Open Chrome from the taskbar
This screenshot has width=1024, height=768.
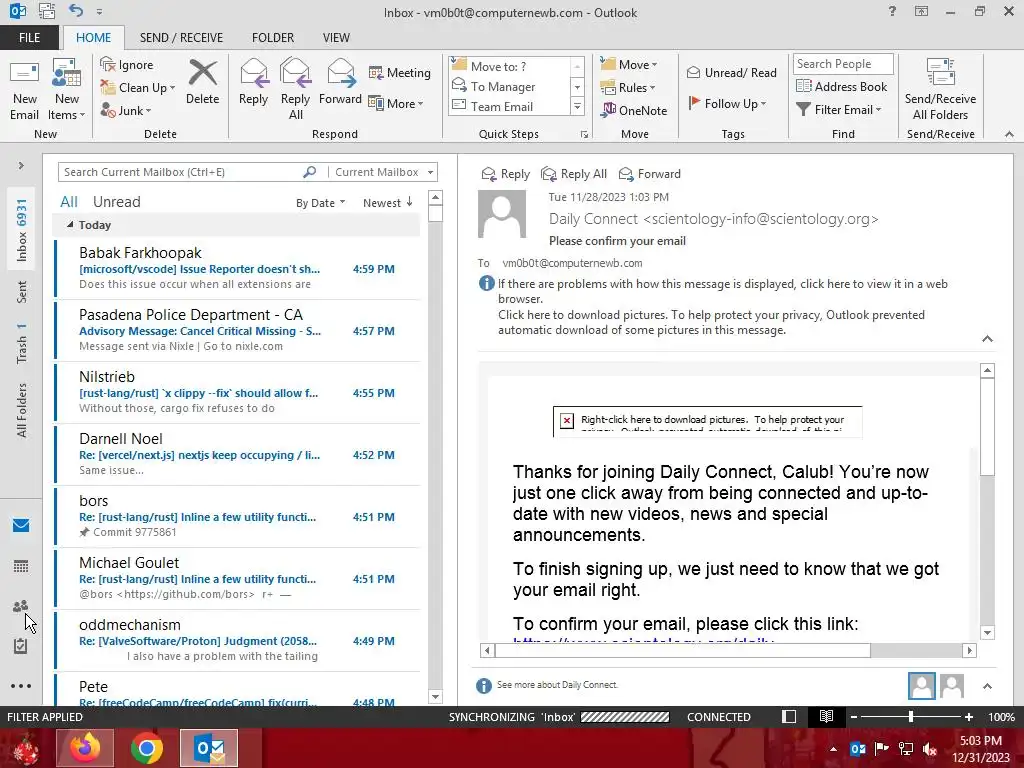click(x=146, y=748)
